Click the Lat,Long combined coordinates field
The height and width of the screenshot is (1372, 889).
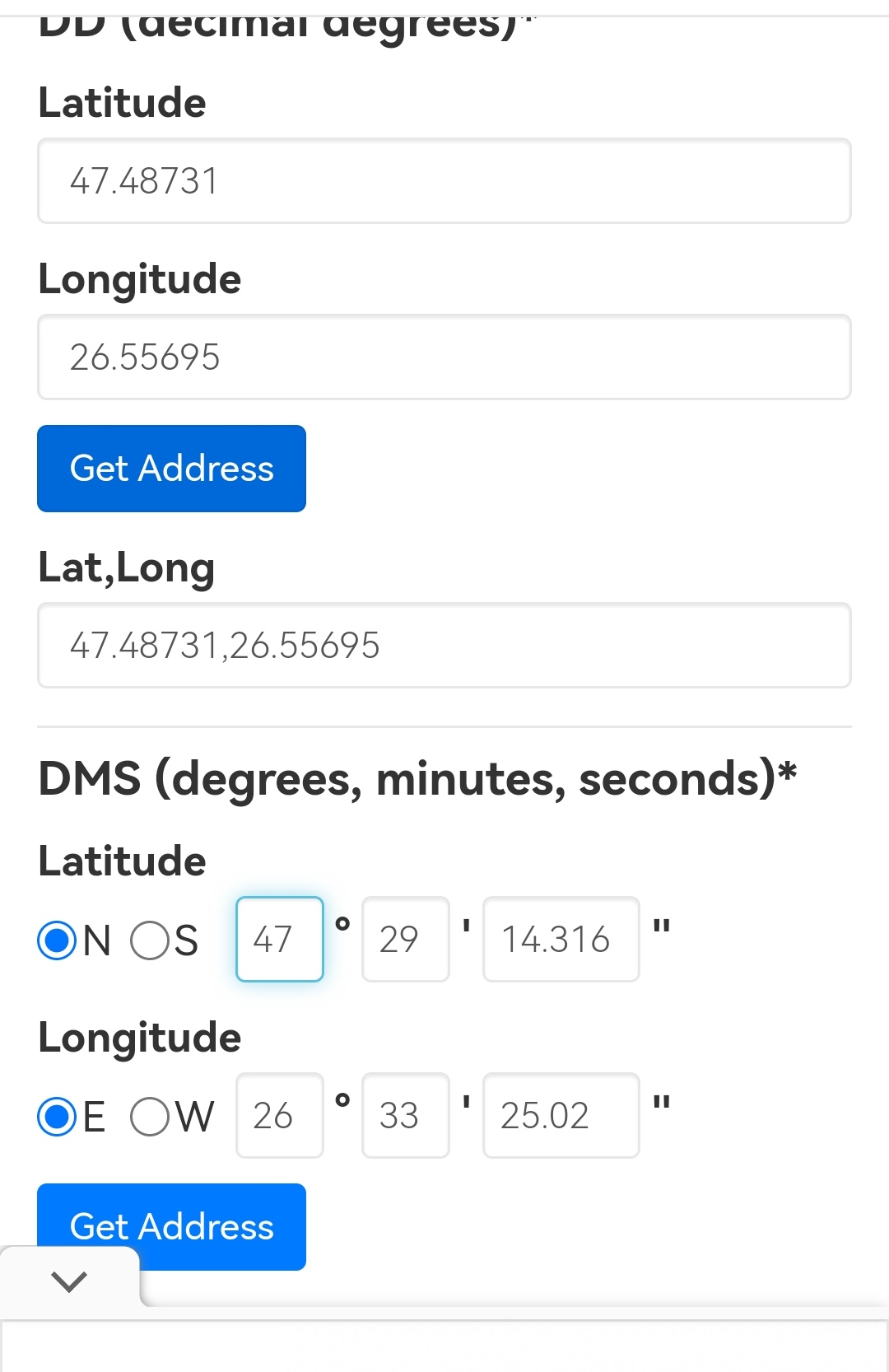pyautogui.click(x=444, y=646)
